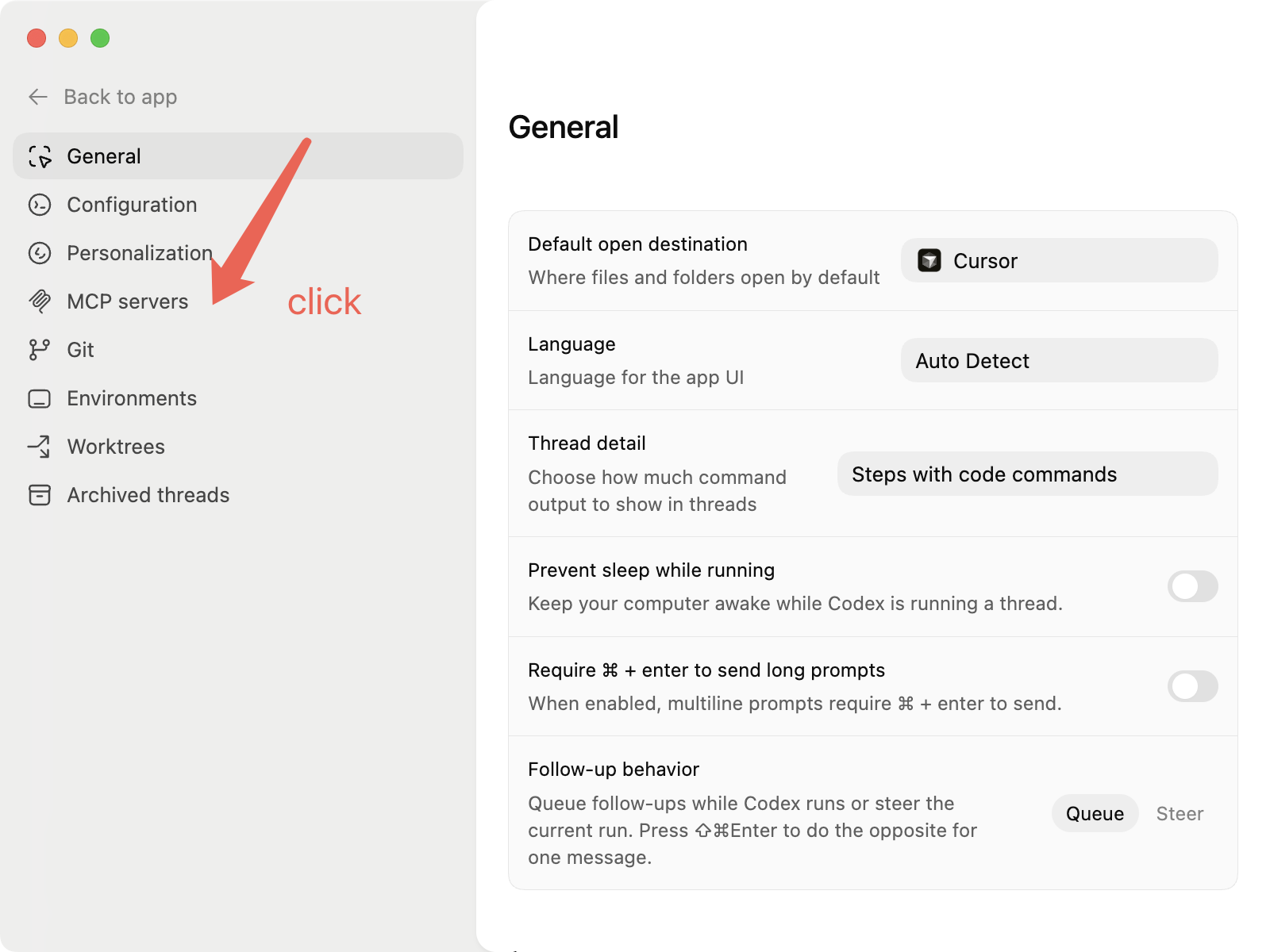Expand the Language Auto Detect dropdown
This screenshot has height=952, width=1270.
tap(1059, 361)
